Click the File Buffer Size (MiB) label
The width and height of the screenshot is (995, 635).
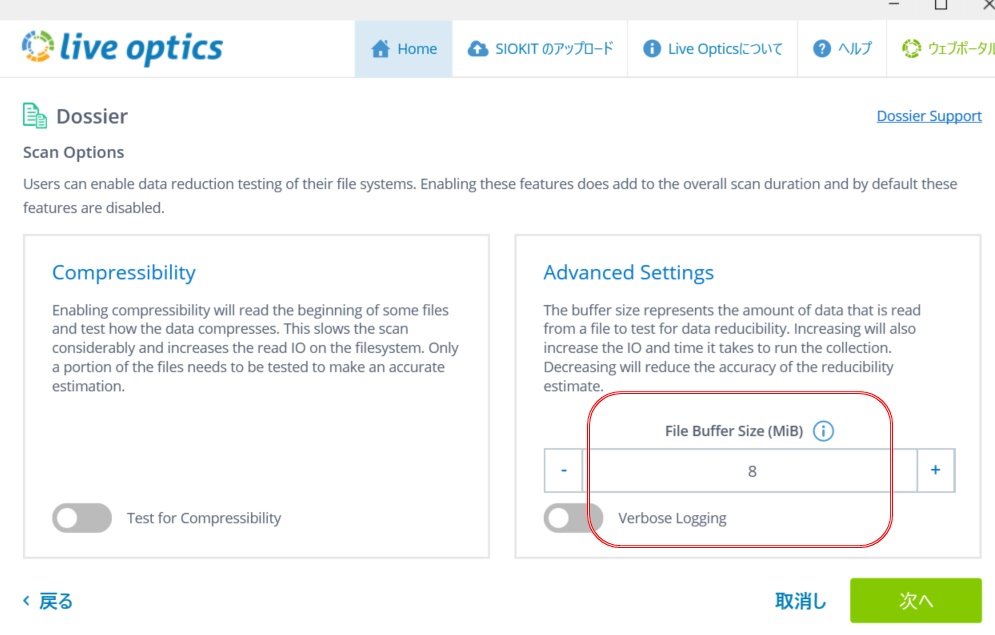tap(734, 431)
